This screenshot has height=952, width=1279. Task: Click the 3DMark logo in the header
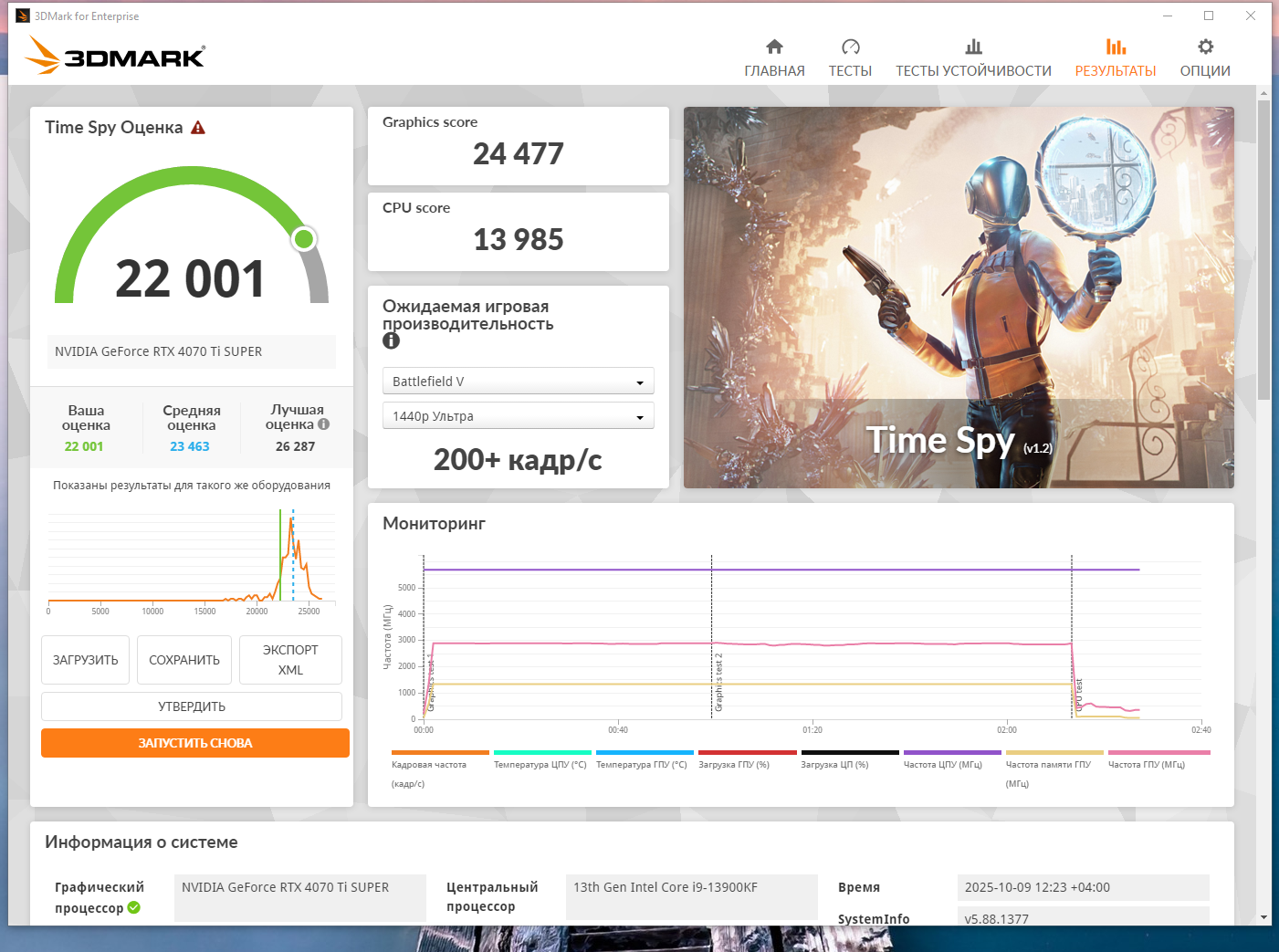pyautogui.click(x=115, y=55)
